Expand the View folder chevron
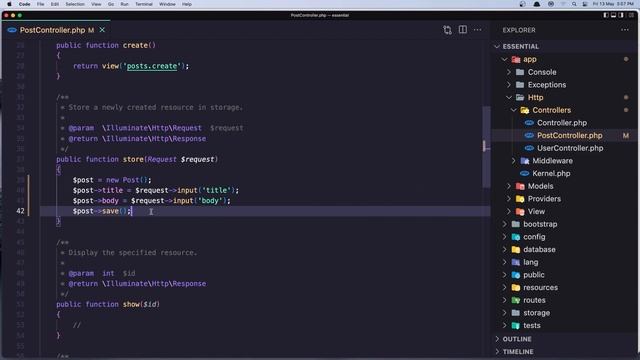 509,211
